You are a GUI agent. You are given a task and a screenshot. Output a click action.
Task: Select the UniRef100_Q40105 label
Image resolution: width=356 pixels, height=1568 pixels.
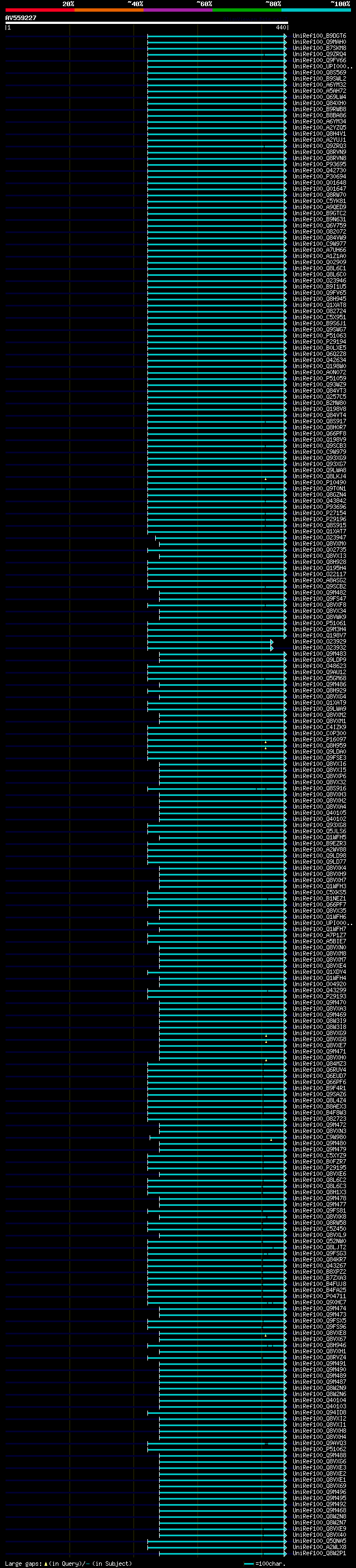(319, 813)
